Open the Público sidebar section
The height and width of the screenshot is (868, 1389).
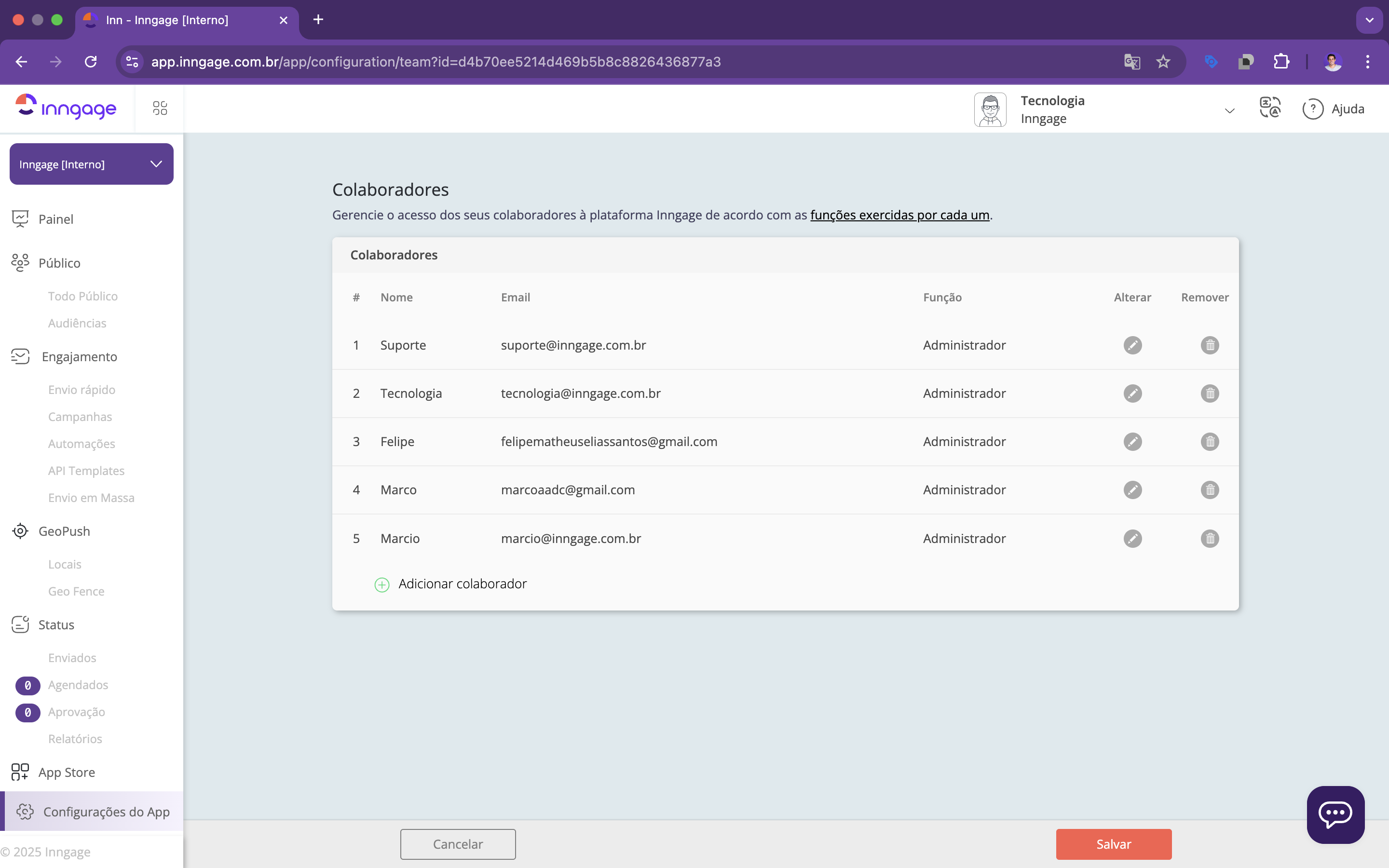pos(59,263)
